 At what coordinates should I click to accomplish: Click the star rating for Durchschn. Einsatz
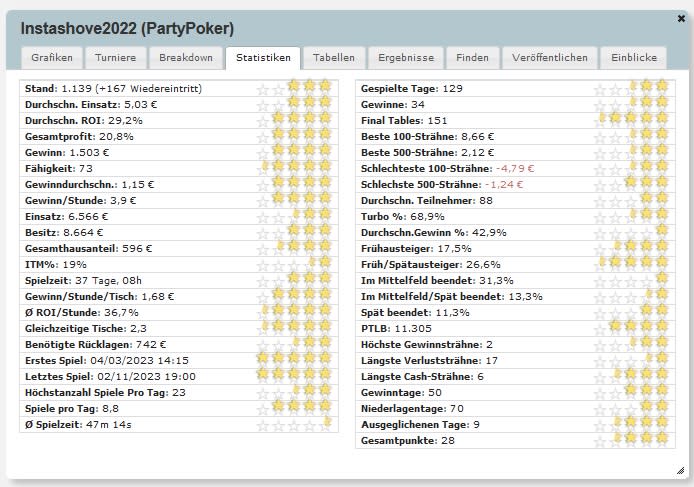pyautogui.click(x=294, y=104)
